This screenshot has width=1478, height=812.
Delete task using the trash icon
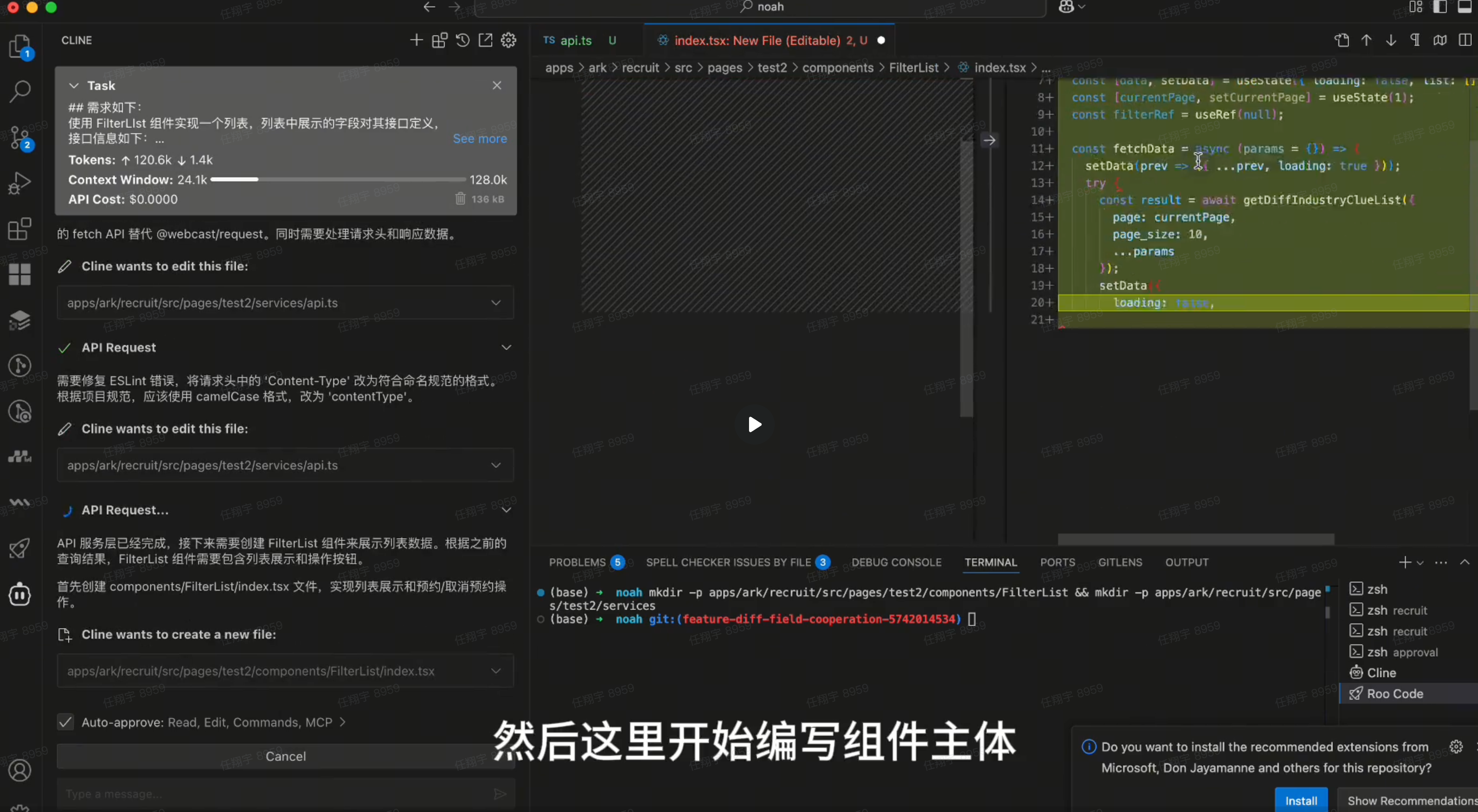click(x=460, y=199)
